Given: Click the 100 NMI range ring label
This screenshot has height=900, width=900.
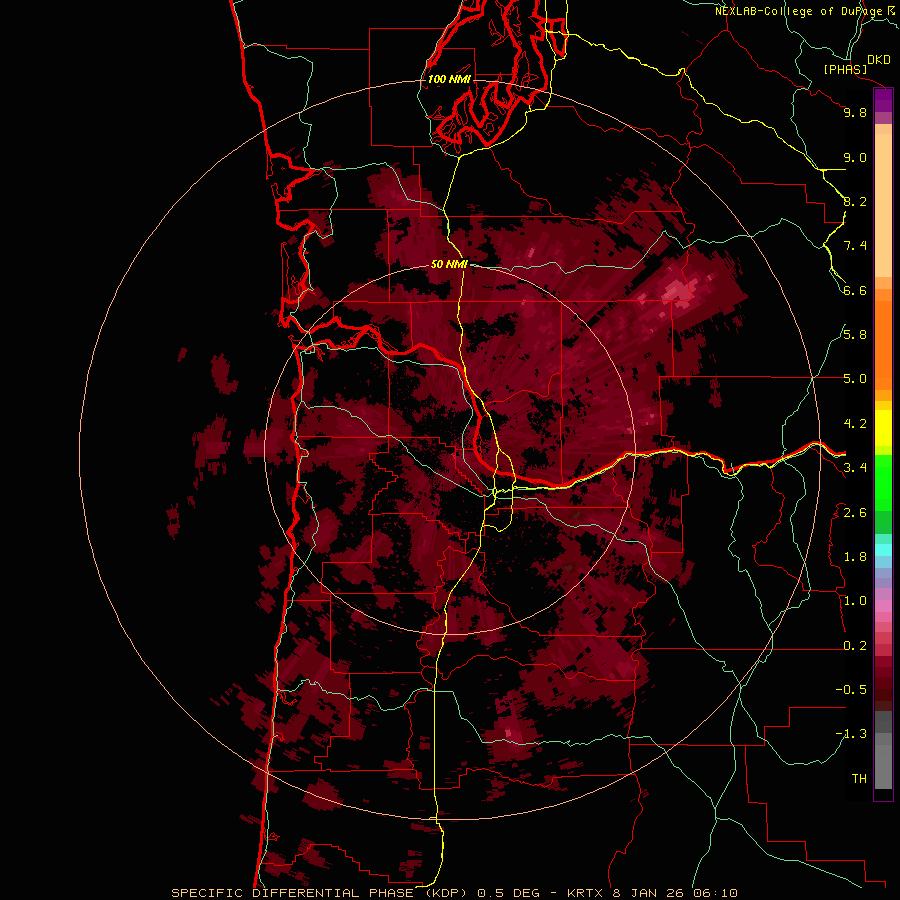Looking at the screenshot, I should point(449,79).
